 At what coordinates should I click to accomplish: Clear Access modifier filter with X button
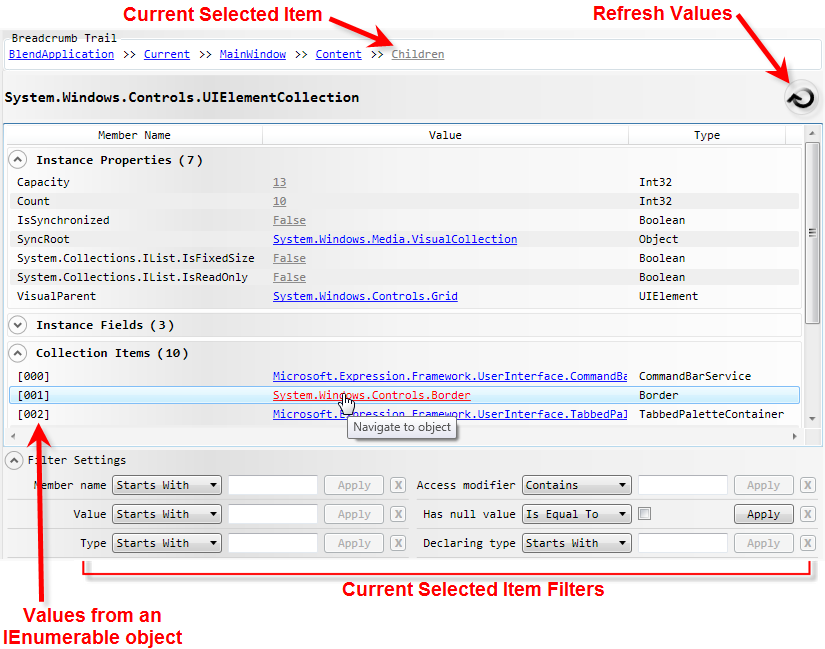(808, 485)
